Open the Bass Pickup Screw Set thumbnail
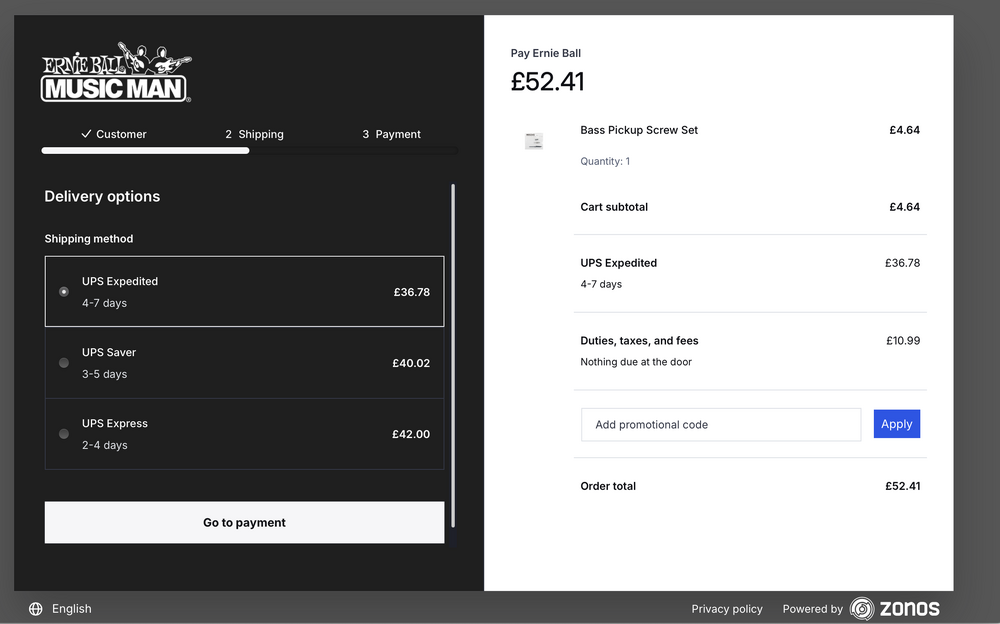The image size is (1000, 624). [x=534, y=141]
